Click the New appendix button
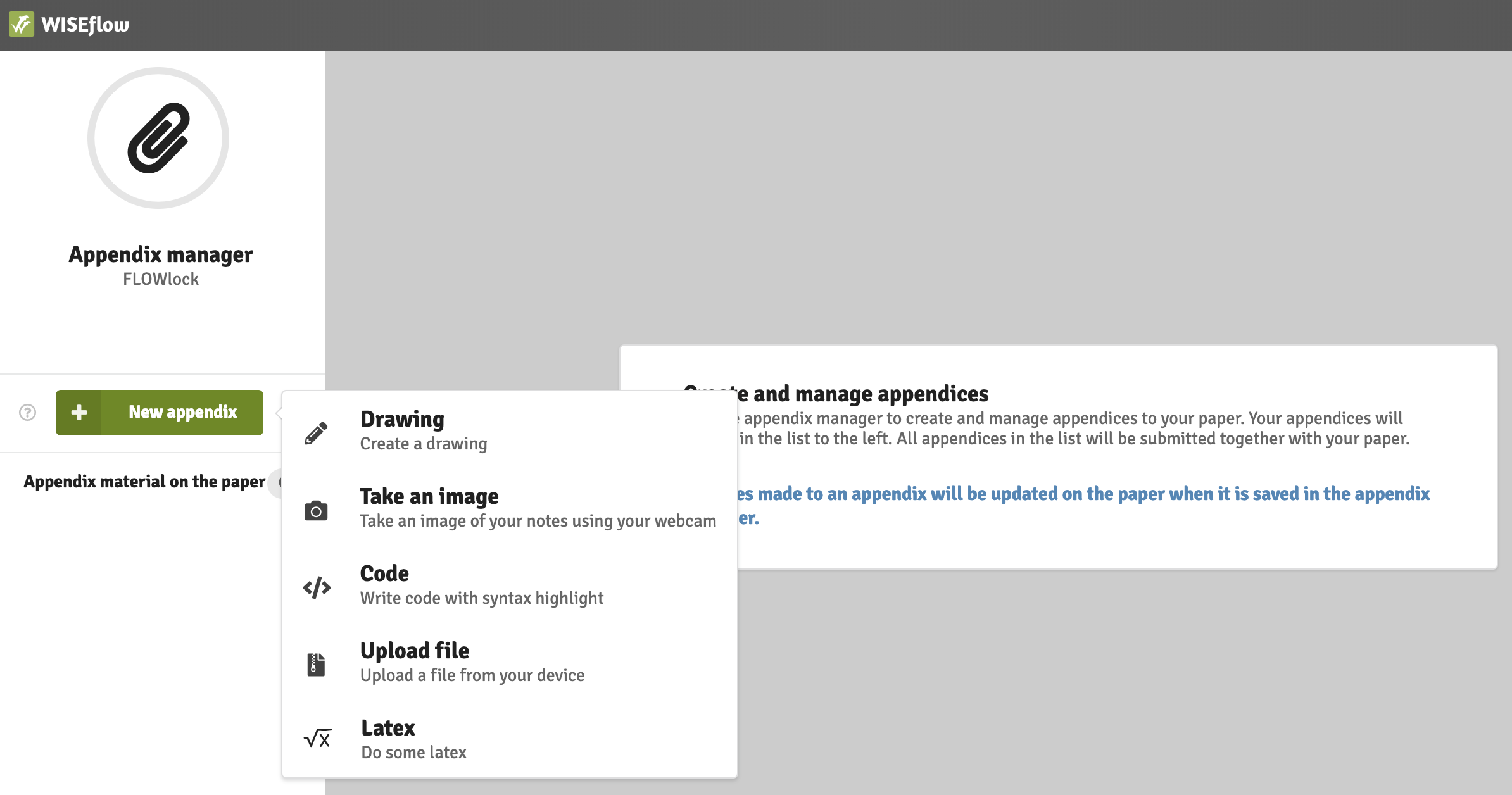The height and width of the screenshot is (795, 1512). (x=160, y=413)
